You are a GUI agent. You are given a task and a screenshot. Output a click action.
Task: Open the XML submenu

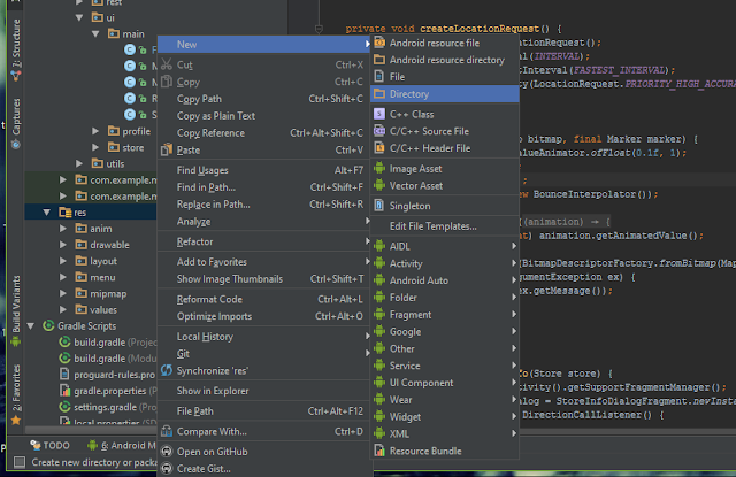[x=445, y=433]
